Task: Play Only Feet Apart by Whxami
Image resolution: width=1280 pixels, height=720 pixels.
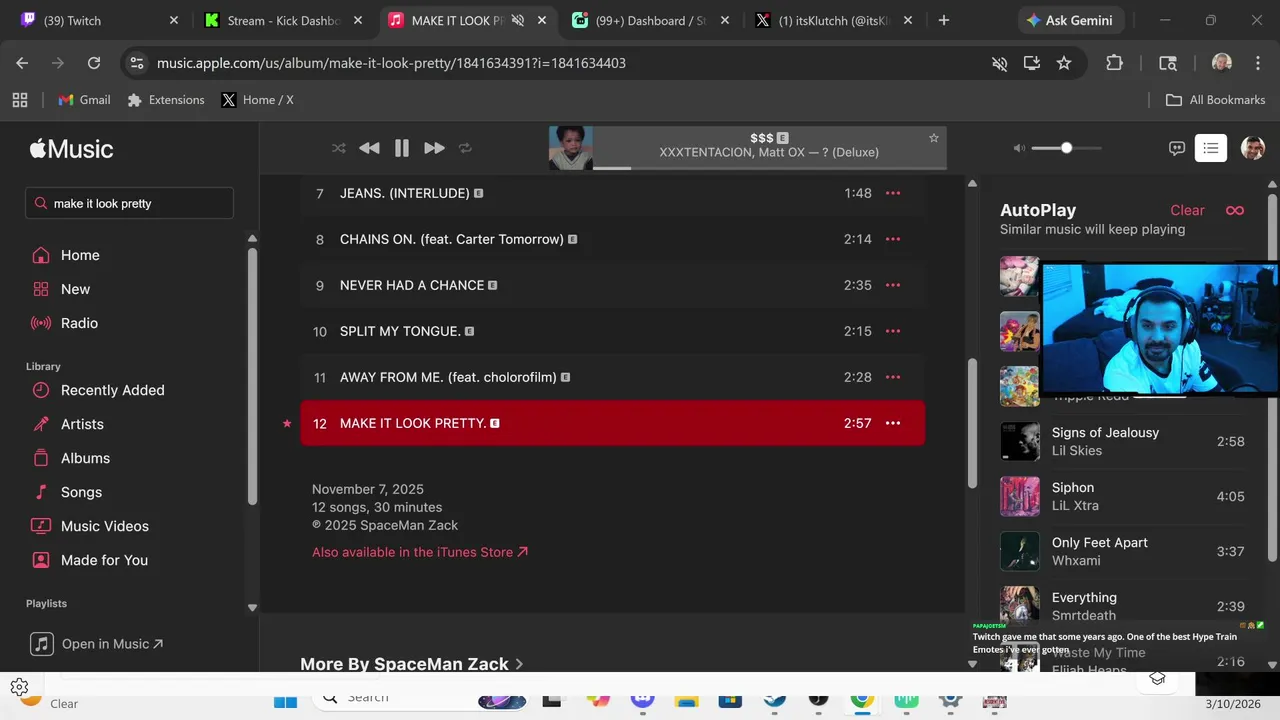Action: 1123,551
